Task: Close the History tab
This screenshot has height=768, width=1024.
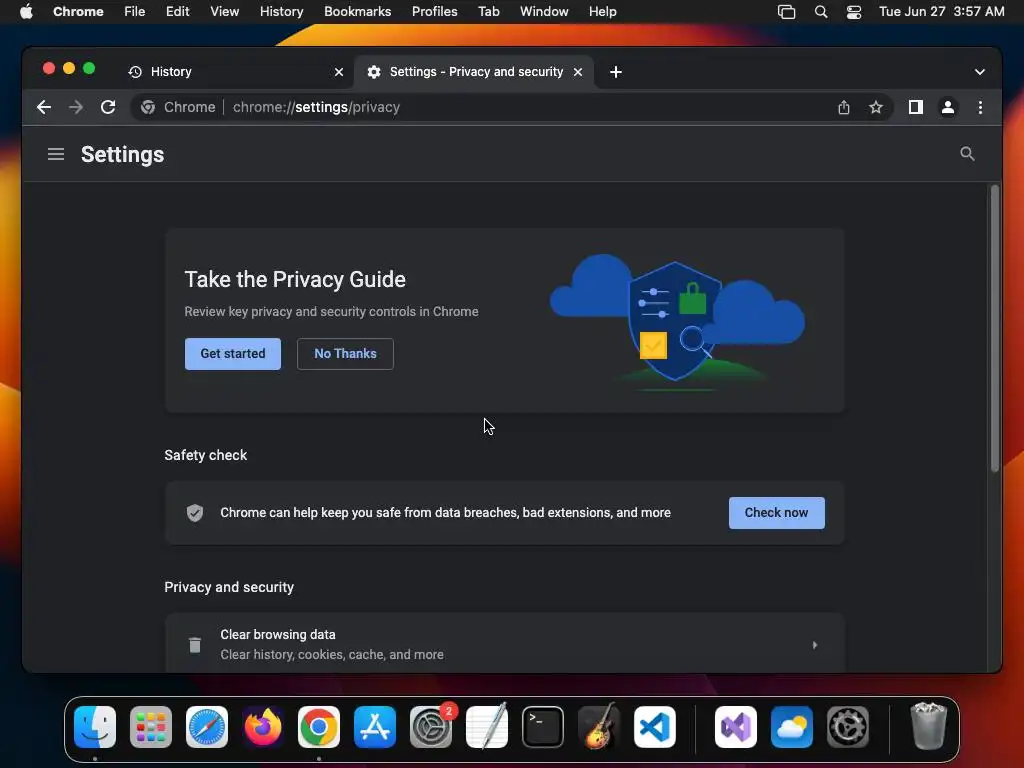Action: (338, 72)
